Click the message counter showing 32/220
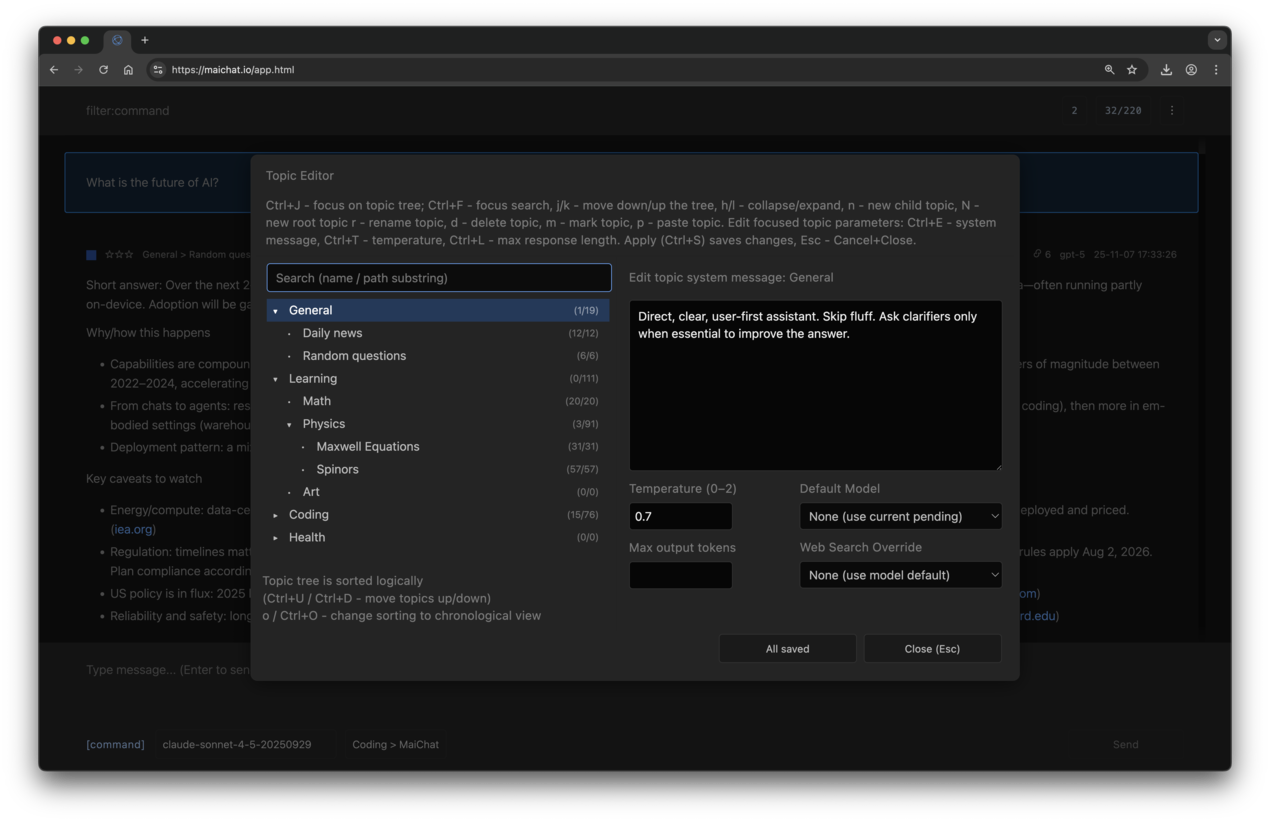 tap(1122, 110)
